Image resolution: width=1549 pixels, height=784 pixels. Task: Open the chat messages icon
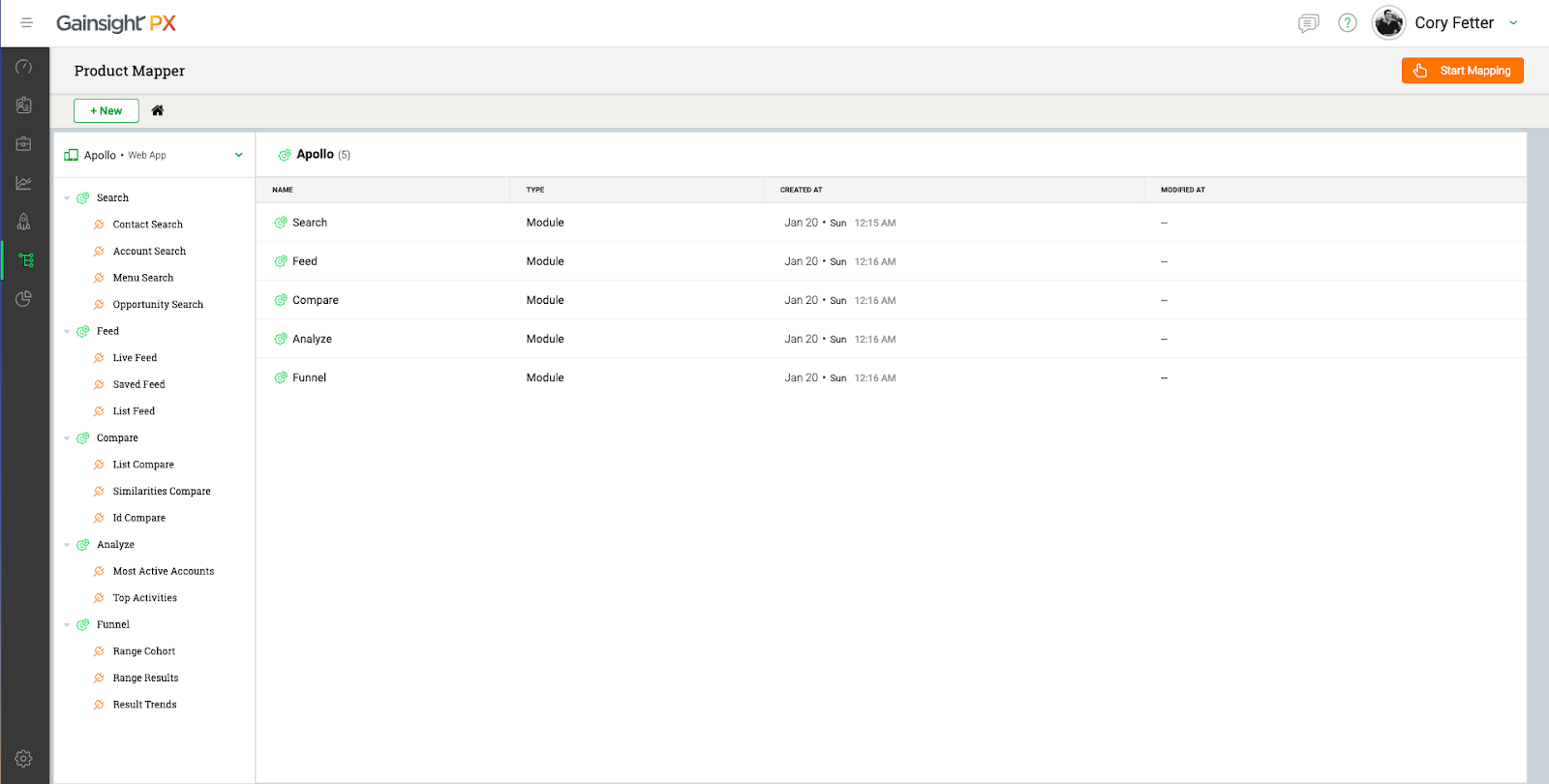1308,23
